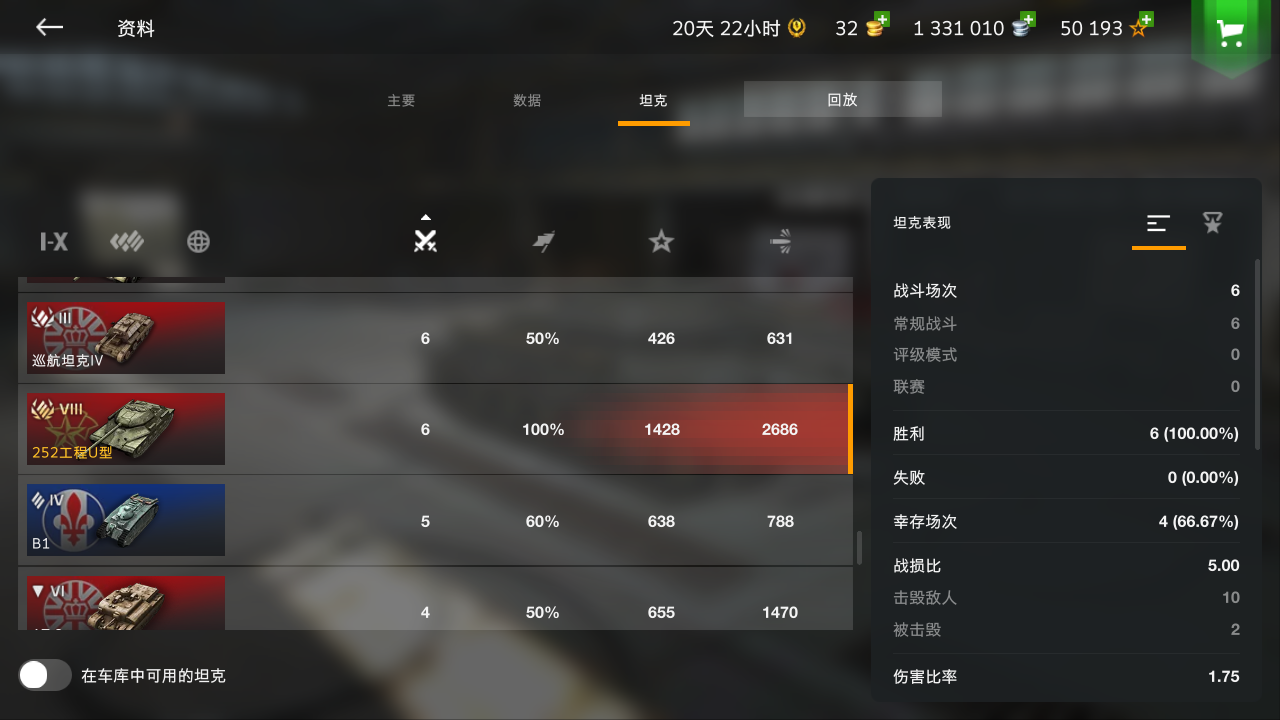Sort by average experience star icon
Image resolution: width=1280 pixels, height=720 pixels.
661,241
